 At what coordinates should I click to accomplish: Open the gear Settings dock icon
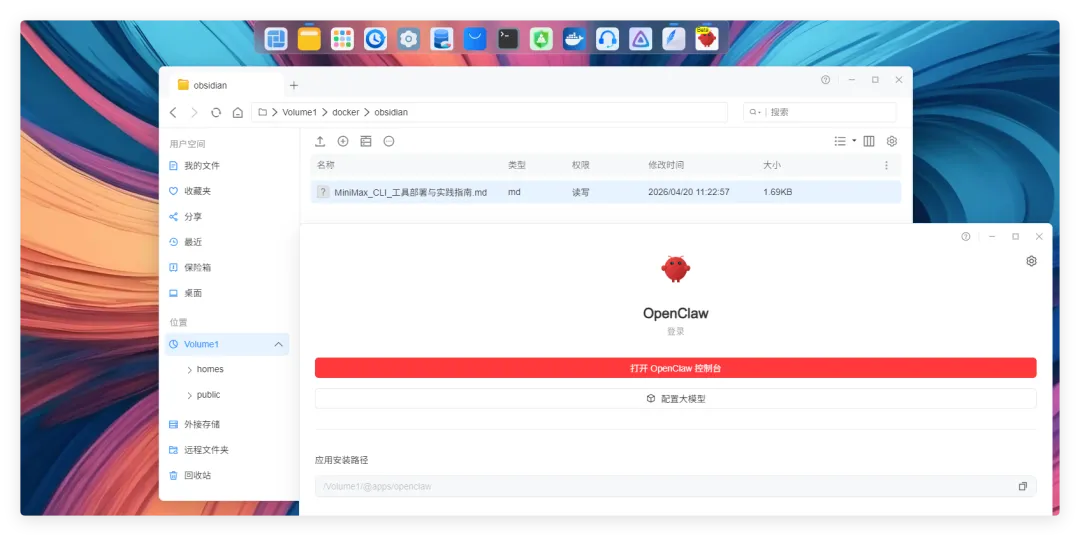point(408,39)
